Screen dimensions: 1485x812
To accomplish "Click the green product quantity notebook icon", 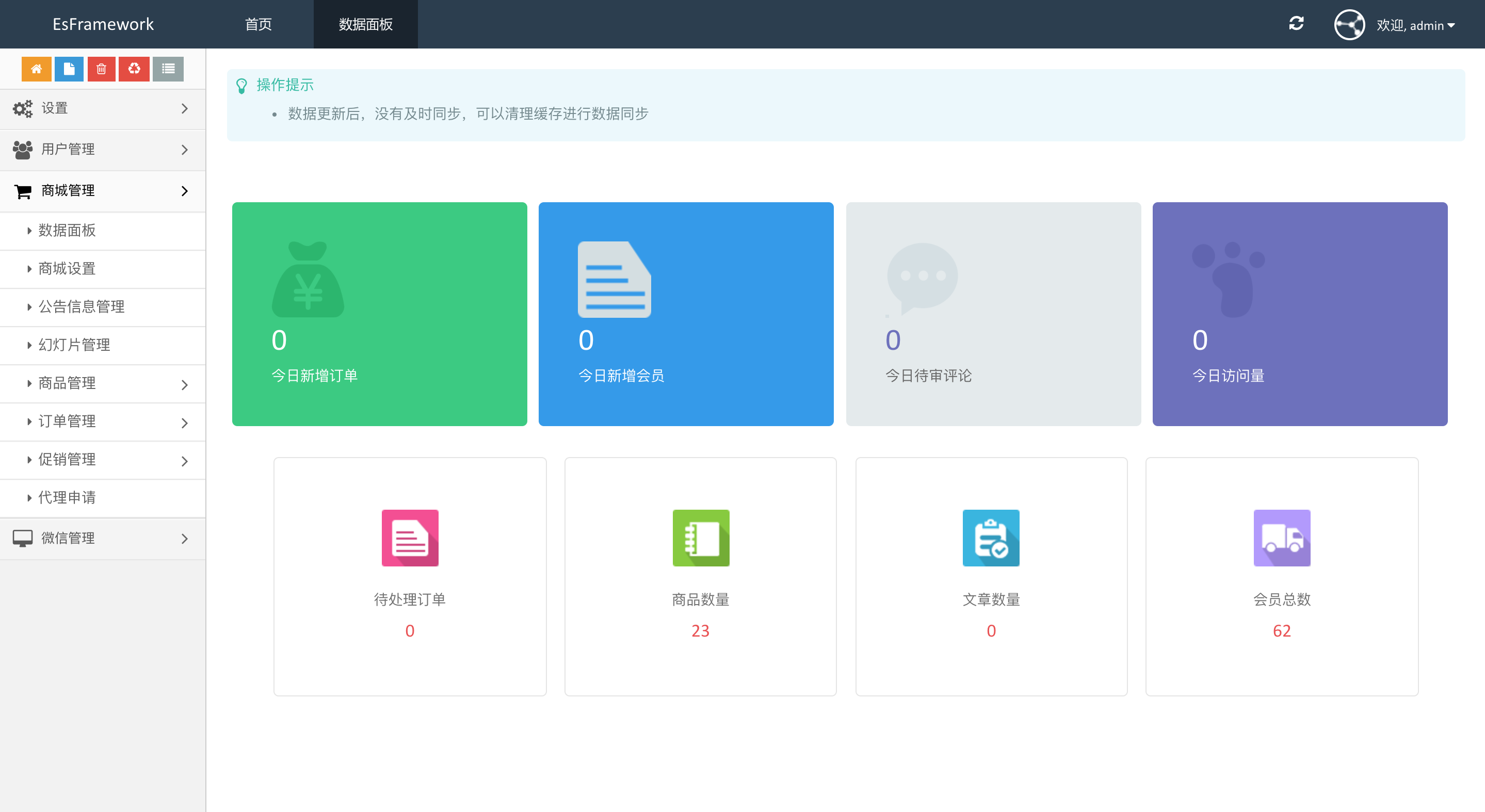I will click(x=700, y=538).
